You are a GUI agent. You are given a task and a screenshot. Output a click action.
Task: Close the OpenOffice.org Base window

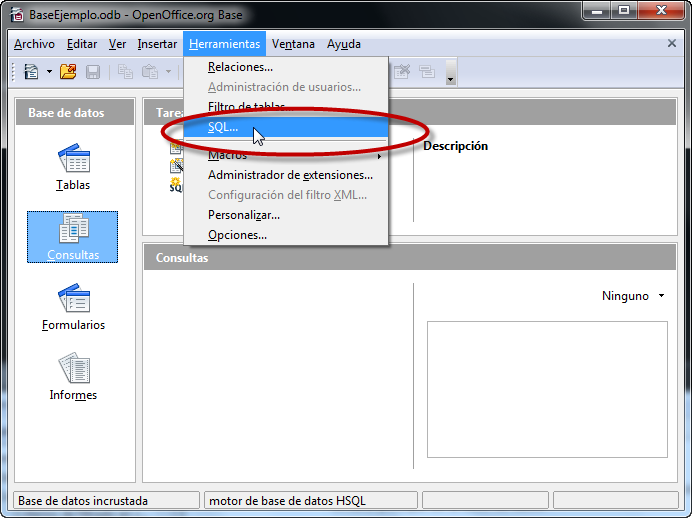(x=661, y=11)
